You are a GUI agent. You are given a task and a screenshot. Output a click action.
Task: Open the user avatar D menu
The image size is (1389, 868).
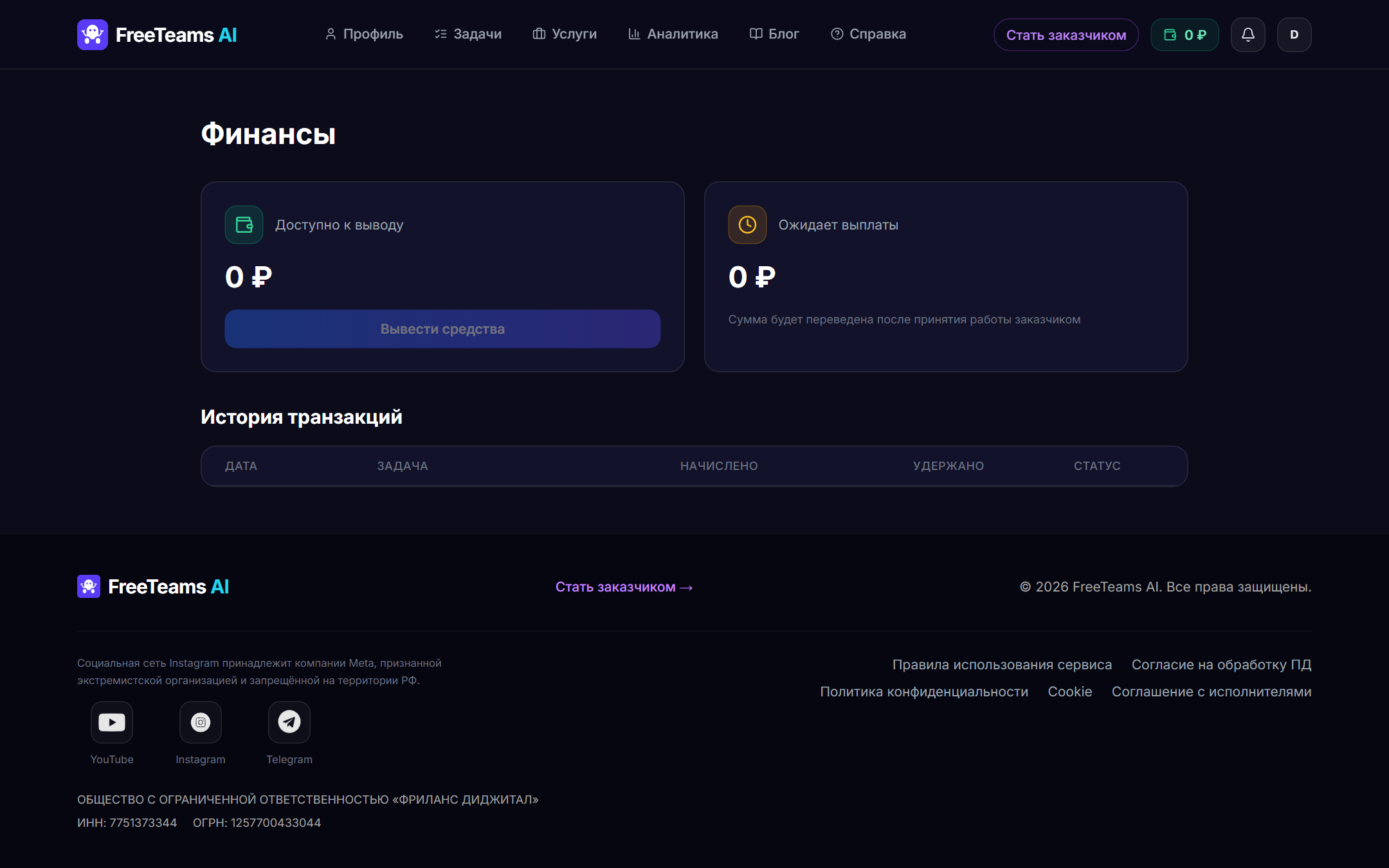point(1294,35)
